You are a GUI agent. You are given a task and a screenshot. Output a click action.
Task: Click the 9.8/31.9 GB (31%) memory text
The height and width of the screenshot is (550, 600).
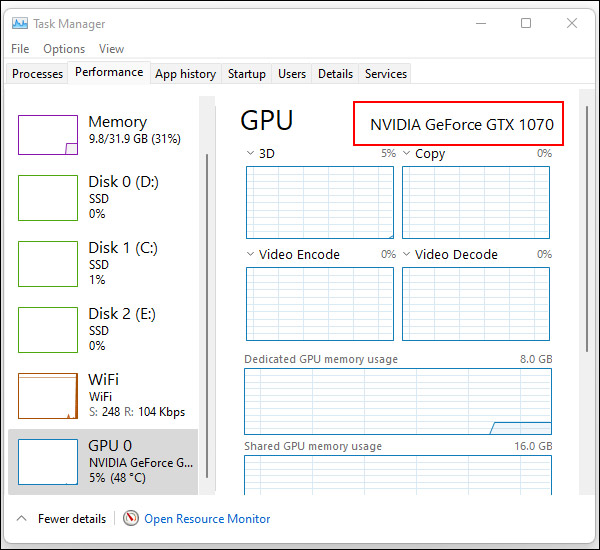pos(134,139)
